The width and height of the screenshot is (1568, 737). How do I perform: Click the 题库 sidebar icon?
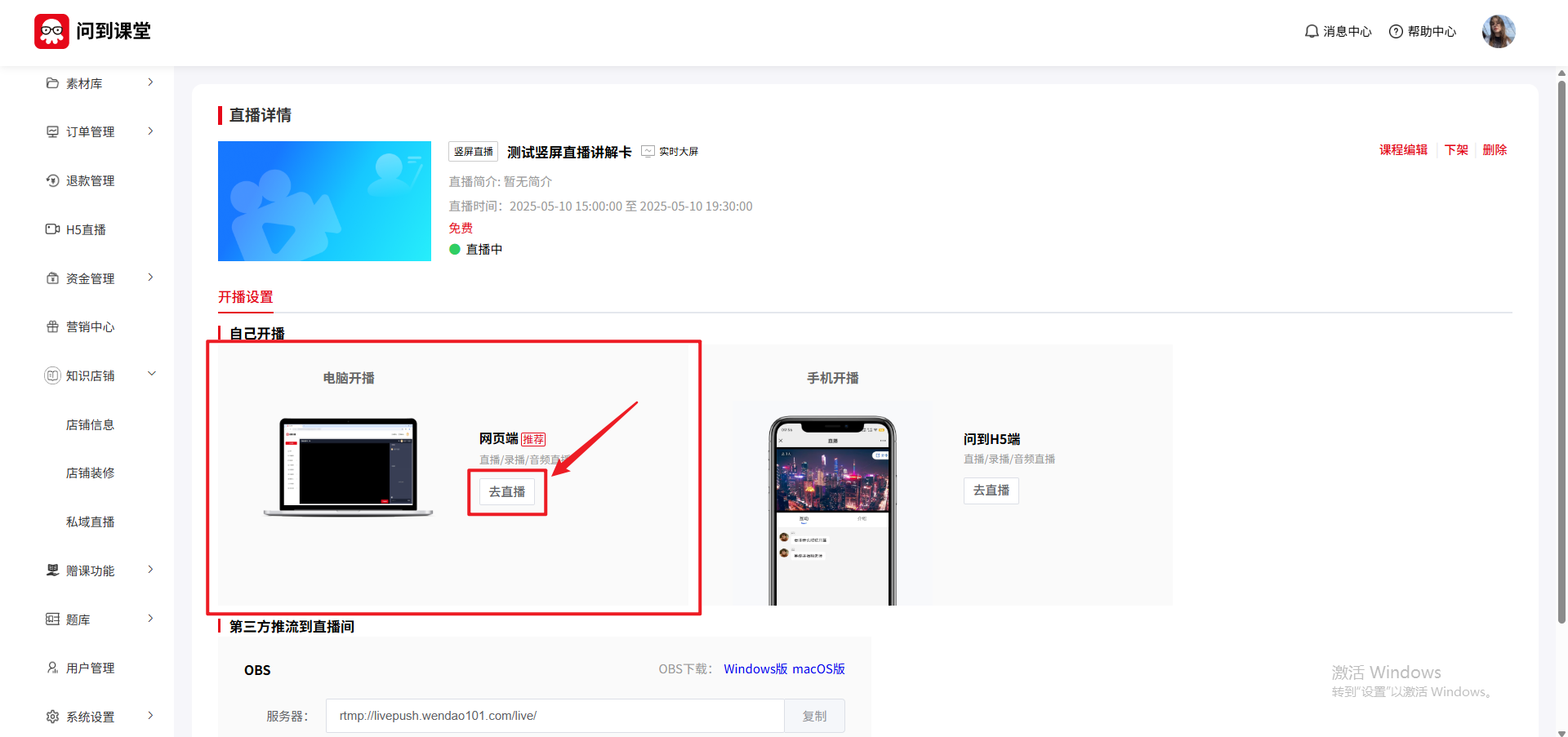tap(52, 619)
